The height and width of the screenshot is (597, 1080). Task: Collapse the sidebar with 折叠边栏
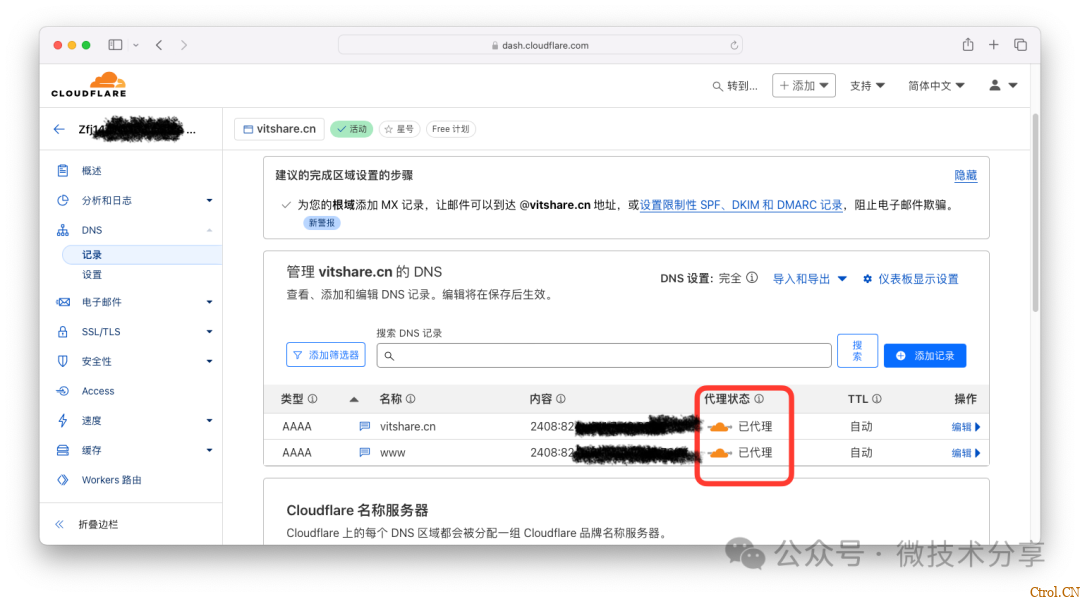coord(90,524)
